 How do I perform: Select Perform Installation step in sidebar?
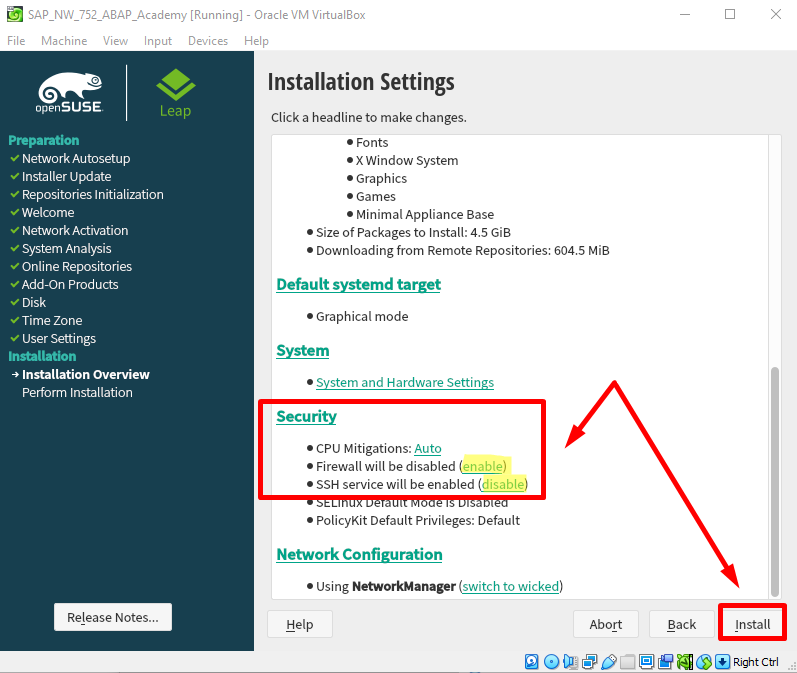[77, 392]
